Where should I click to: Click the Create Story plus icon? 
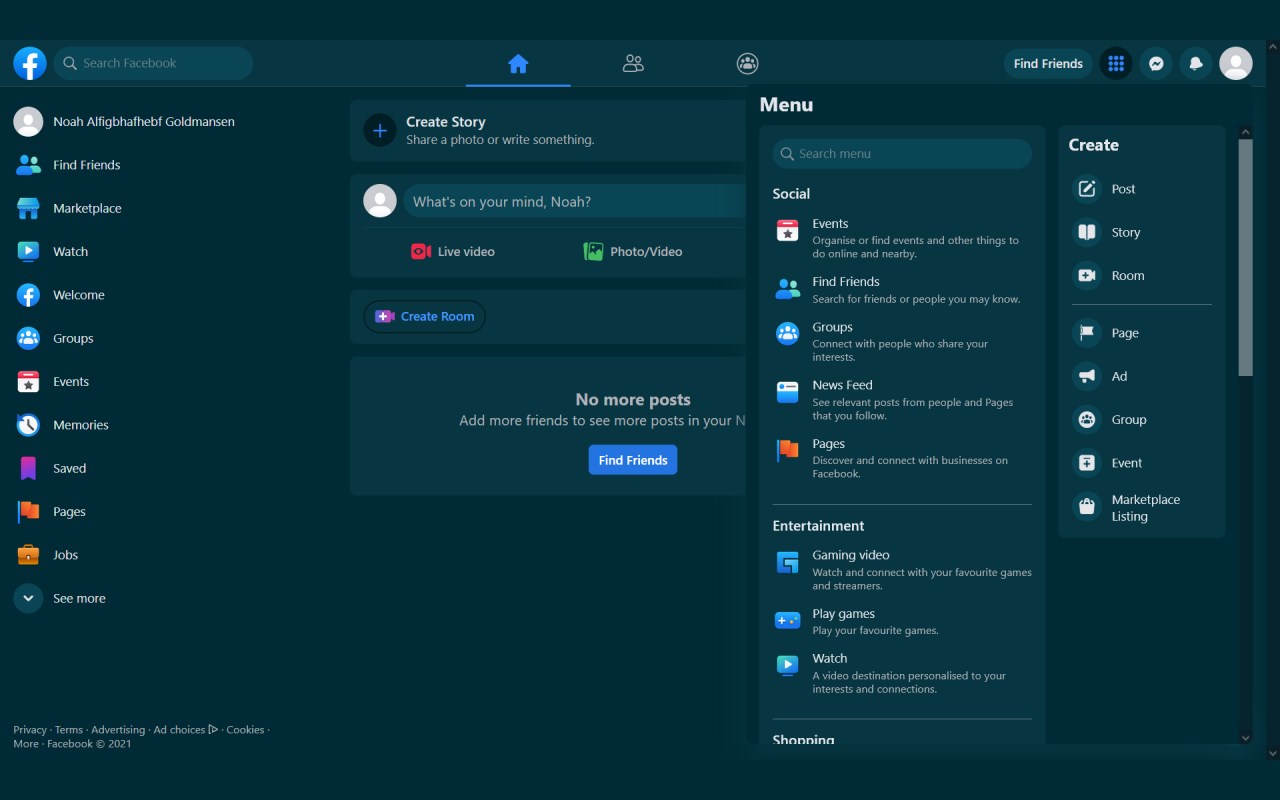pos(380,130)
